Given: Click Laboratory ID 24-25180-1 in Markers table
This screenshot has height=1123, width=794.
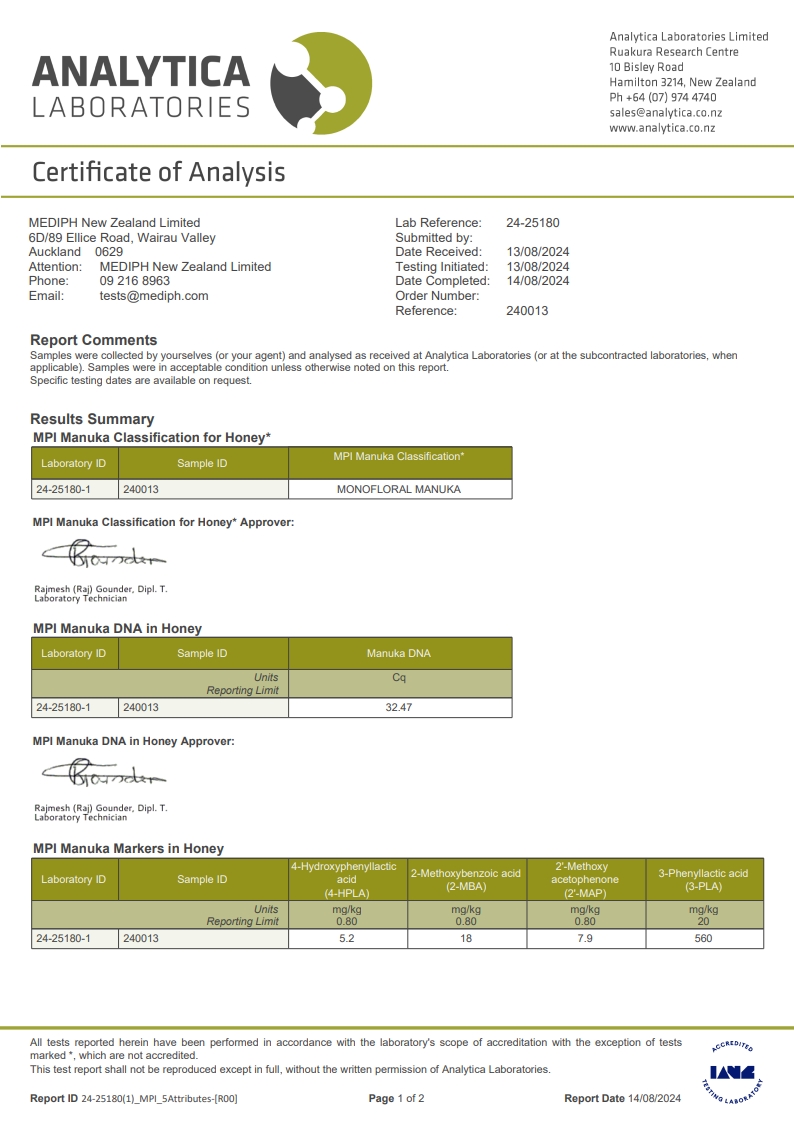Looking at the screenshot, I should [x=74, y=938].
